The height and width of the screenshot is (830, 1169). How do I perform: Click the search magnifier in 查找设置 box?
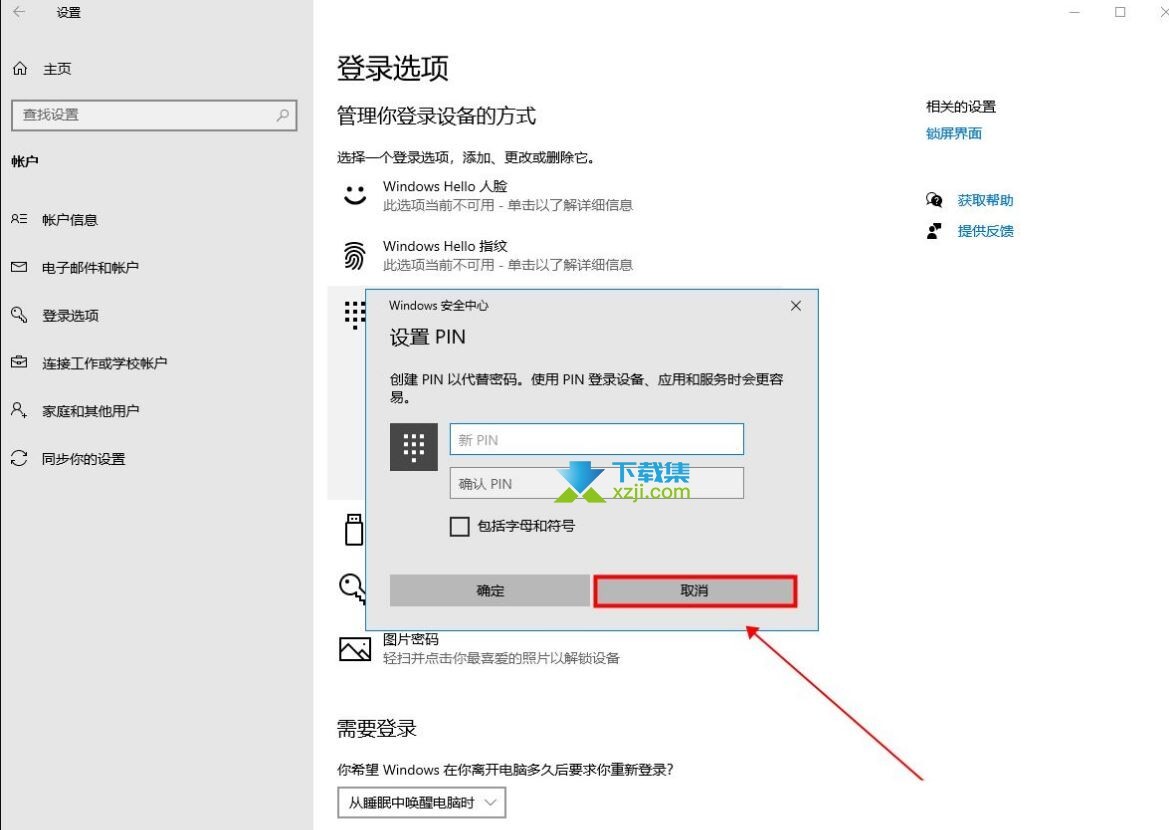coord(283,115)
